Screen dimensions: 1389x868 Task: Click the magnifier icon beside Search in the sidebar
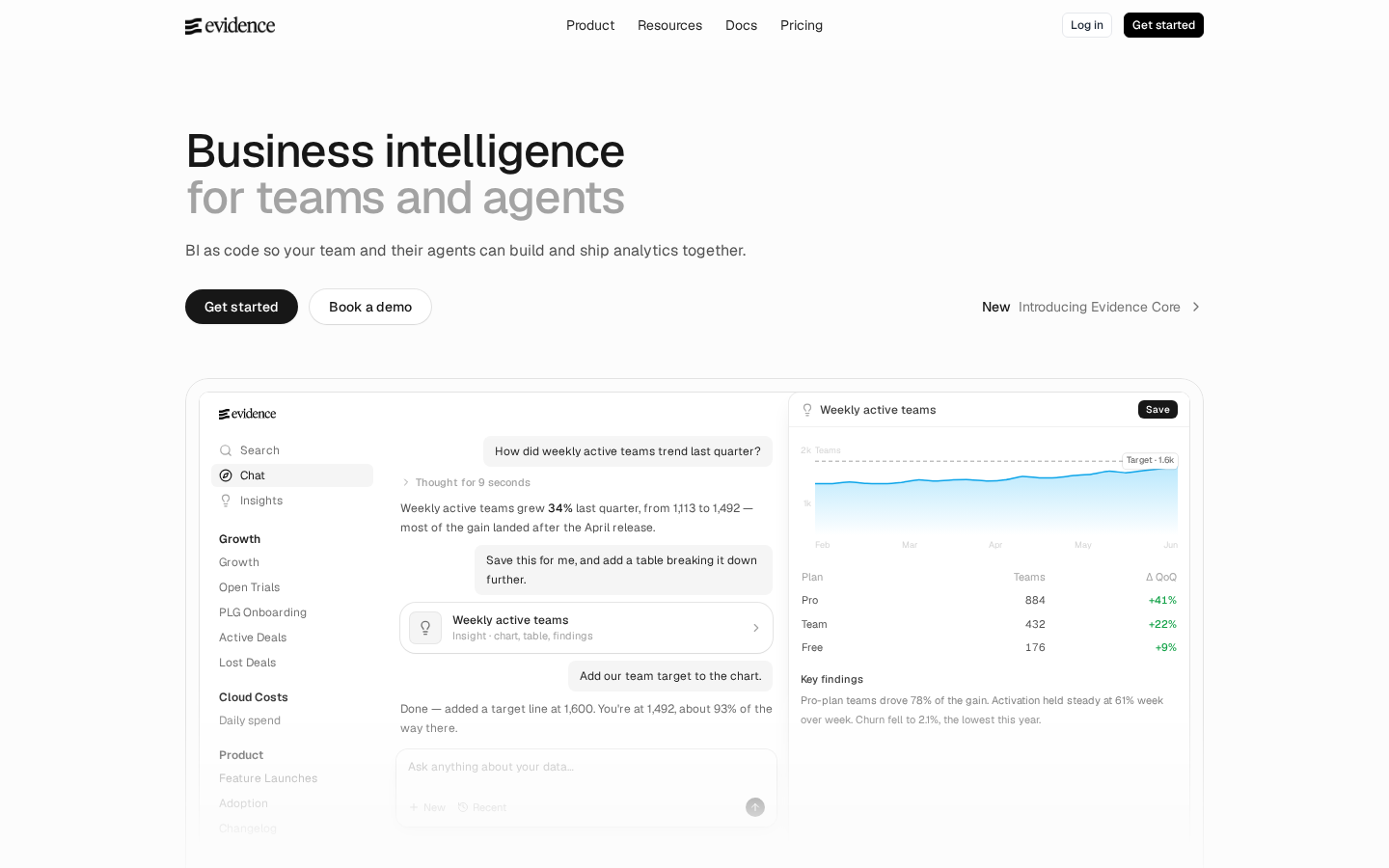pyautogui.click(x=226, y=450)
